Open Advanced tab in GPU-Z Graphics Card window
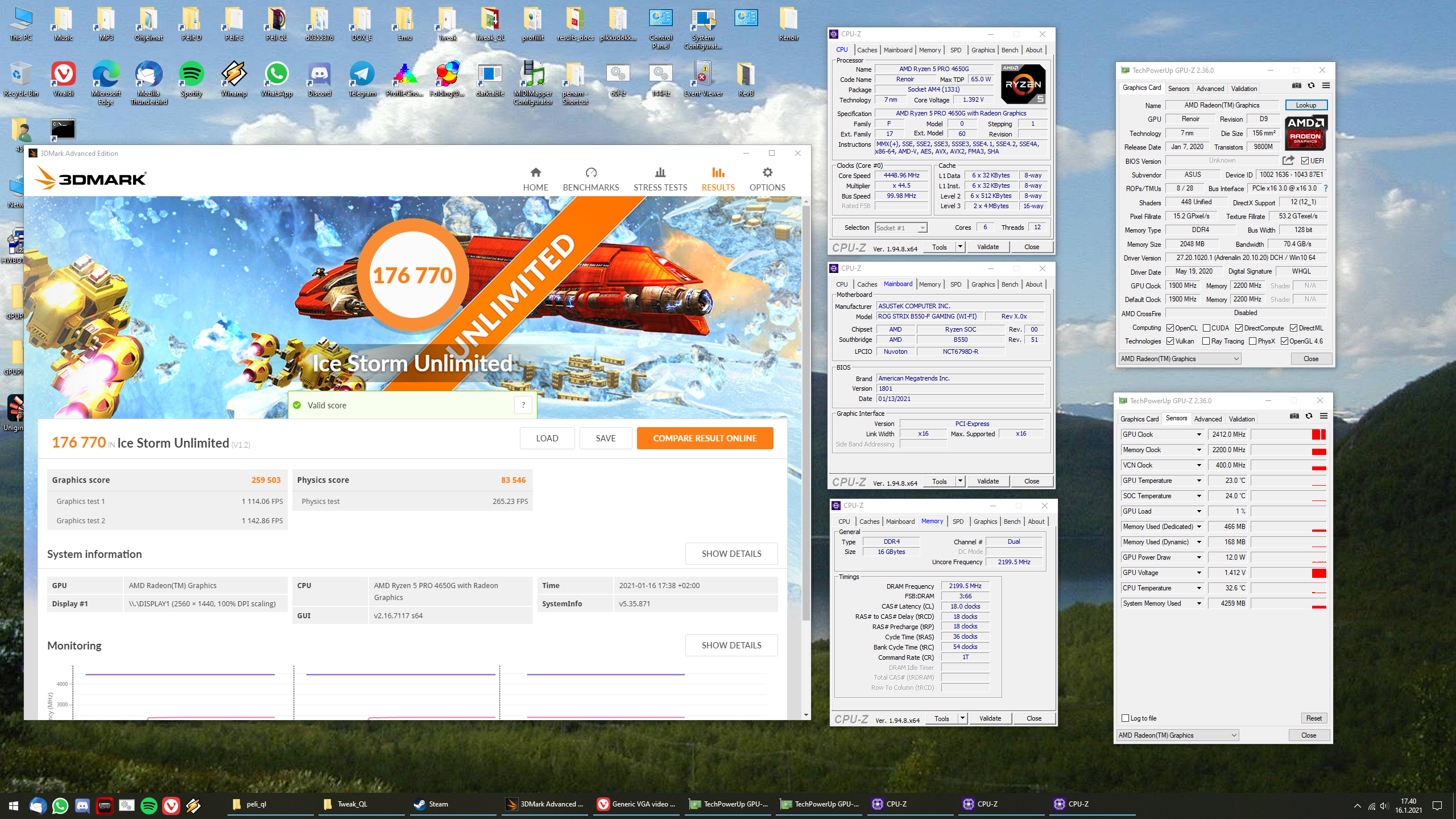 [1210, 89]
